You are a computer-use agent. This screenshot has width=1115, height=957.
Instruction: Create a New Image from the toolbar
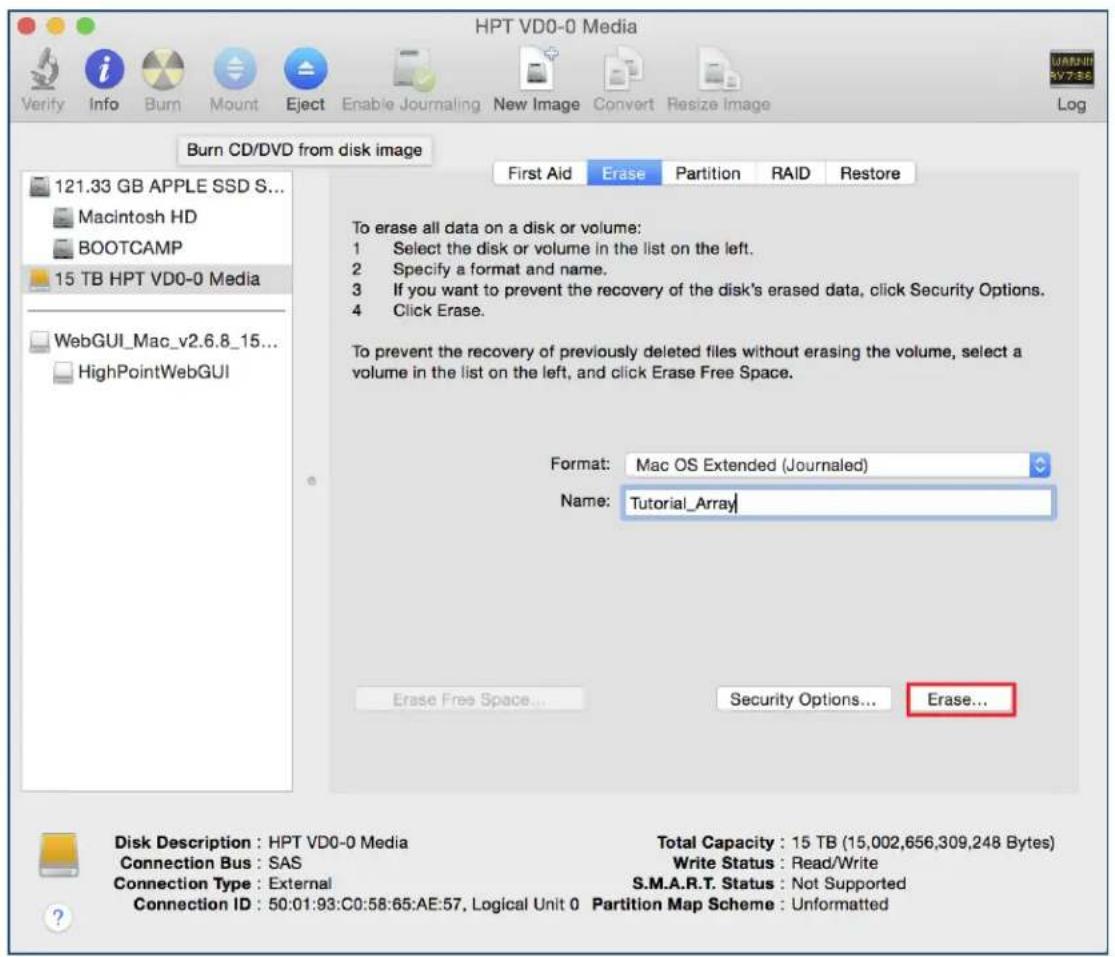538,70
